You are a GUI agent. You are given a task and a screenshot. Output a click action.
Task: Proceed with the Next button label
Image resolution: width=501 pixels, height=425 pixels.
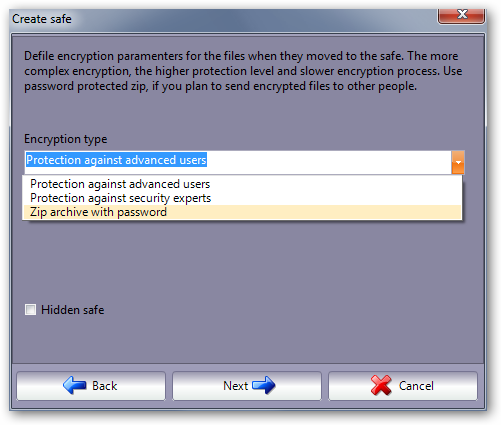click(235, 386)
